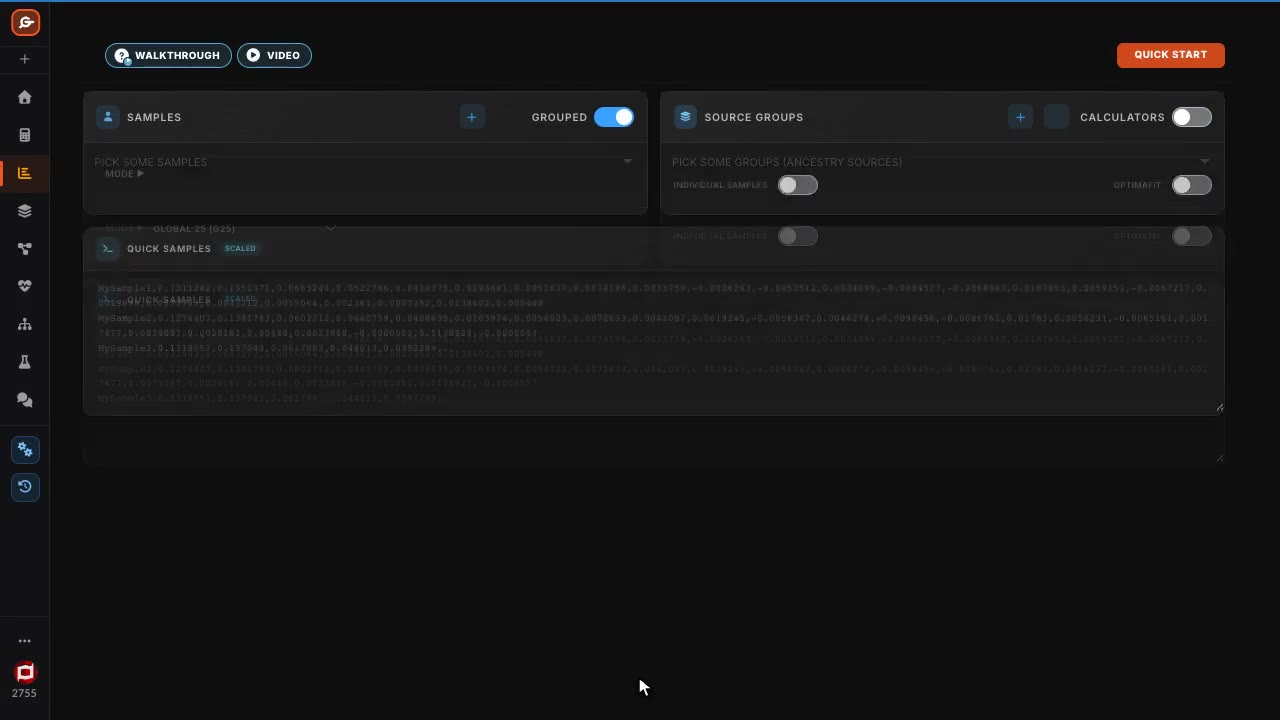Click the Samples panel person icon
Image resolution: width=1280 pixels, height=720 pixels.
point(108,117)
